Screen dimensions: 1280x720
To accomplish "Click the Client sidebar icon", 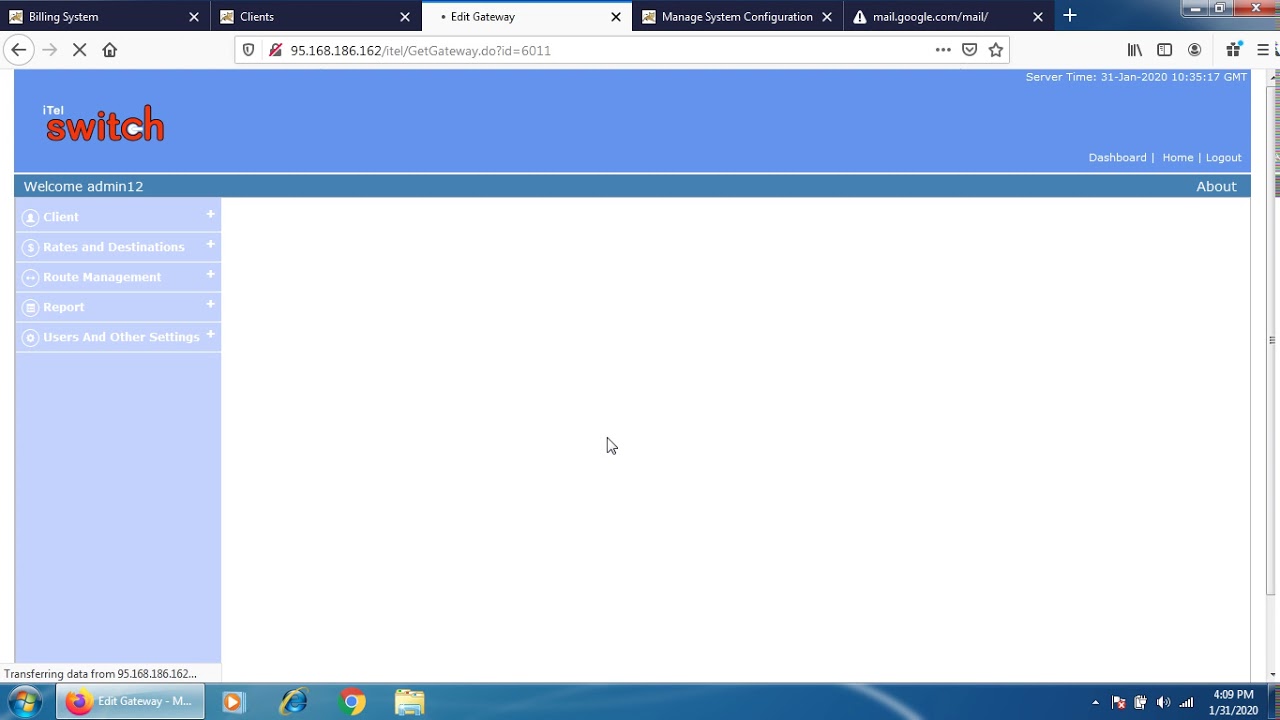I will tap(30, 218).
